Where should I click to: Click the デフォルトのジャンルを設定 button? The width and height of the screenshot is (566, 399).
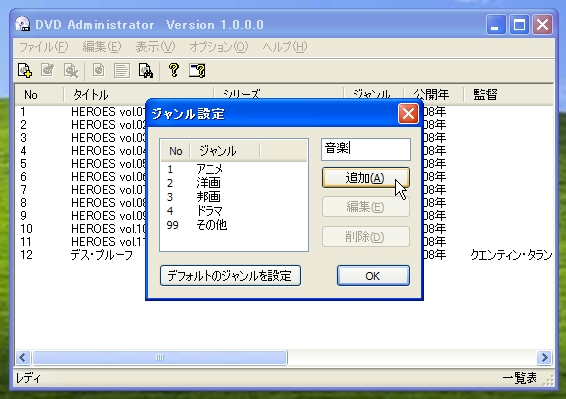(230, 276)
